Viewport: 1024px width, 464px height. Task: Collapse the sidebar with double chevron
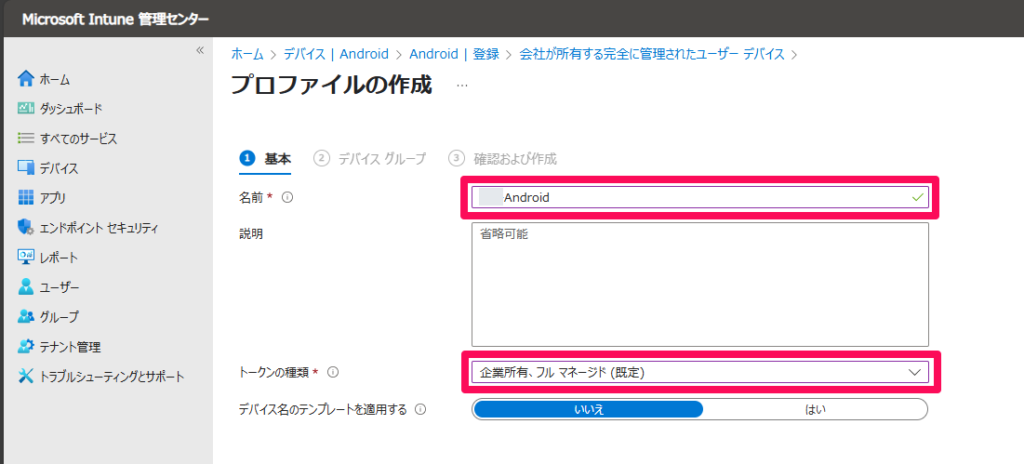[200, 50]
